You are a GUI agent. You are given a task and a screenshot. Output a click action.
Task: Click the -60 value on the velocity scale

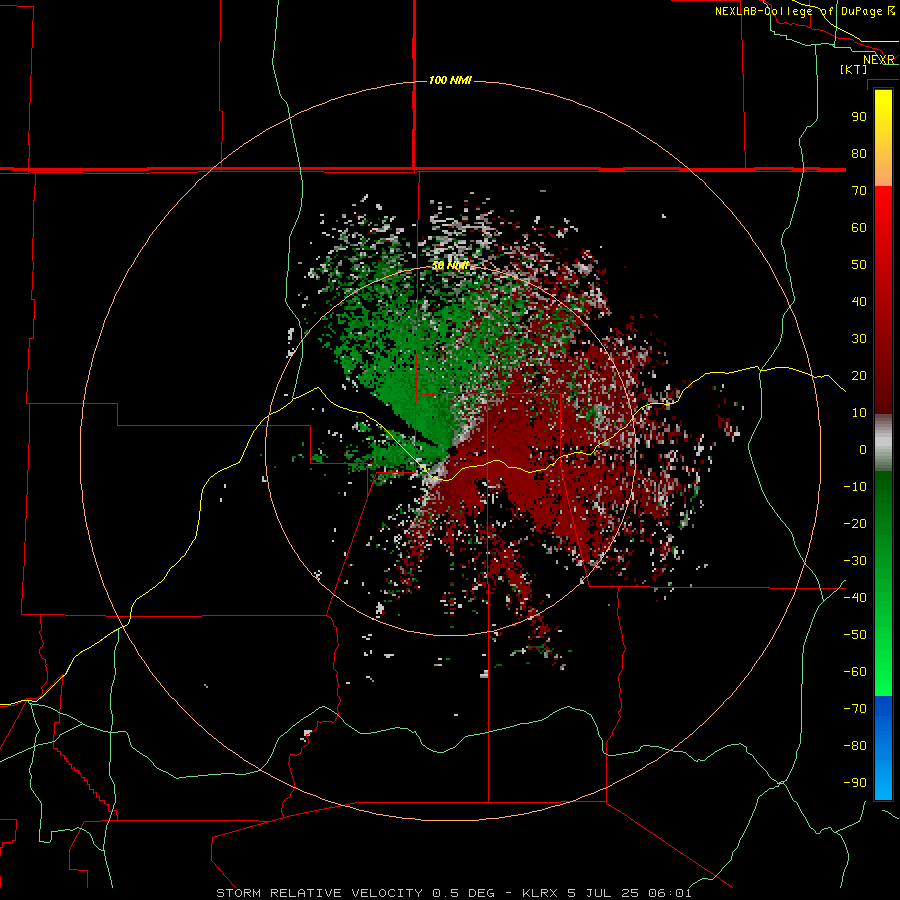[855, 672]
